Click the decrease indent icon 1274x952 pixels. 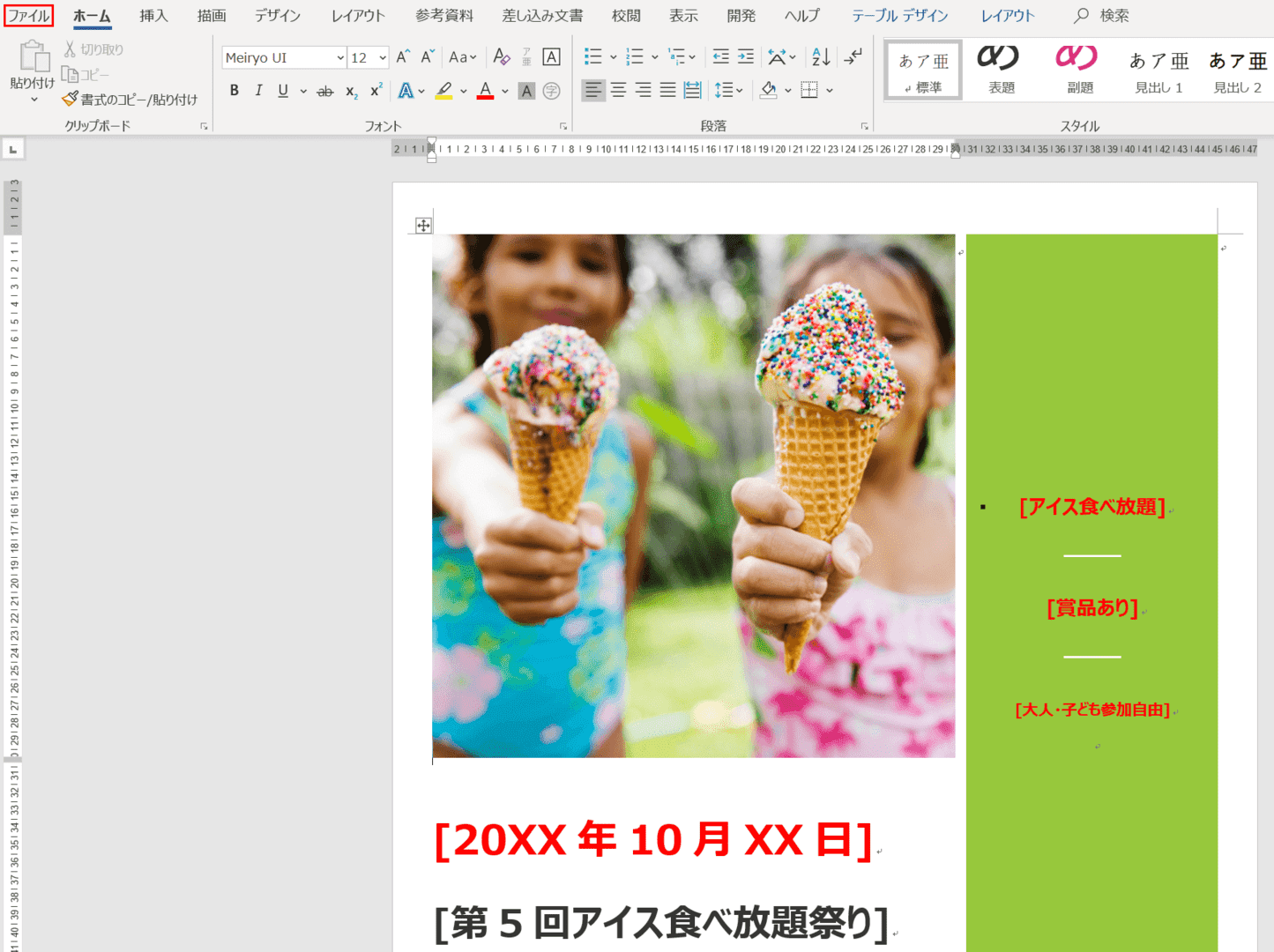click(x=720, y=57)
